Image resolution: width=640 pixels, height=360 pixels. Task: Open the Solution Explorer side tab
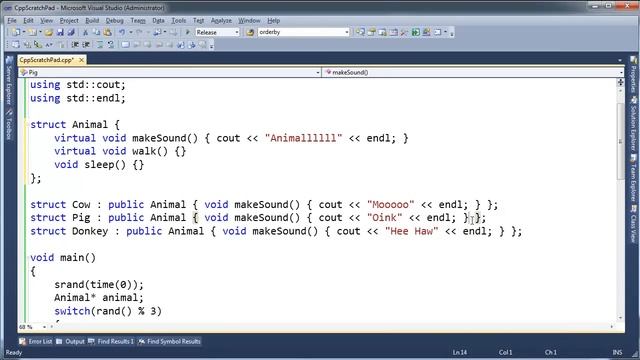tap(633, 124)
